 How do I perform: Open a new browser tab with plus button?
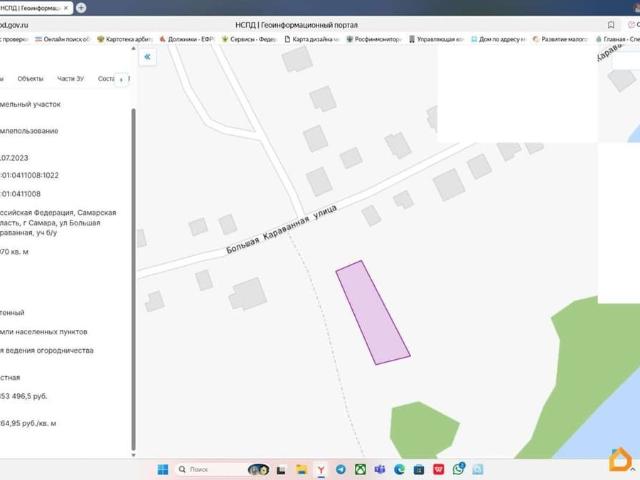81,7
